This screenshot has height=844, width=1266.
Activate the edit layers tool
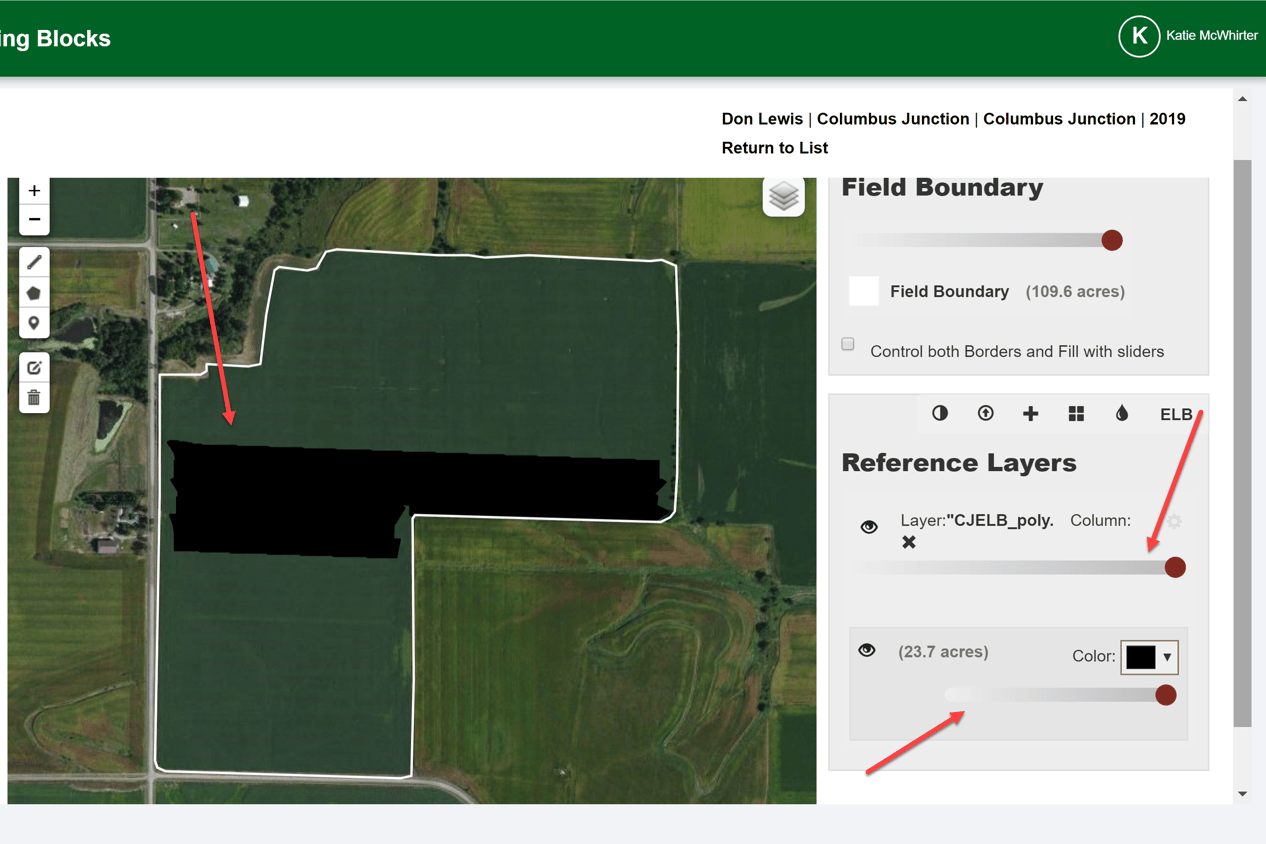tap(34, 368)
